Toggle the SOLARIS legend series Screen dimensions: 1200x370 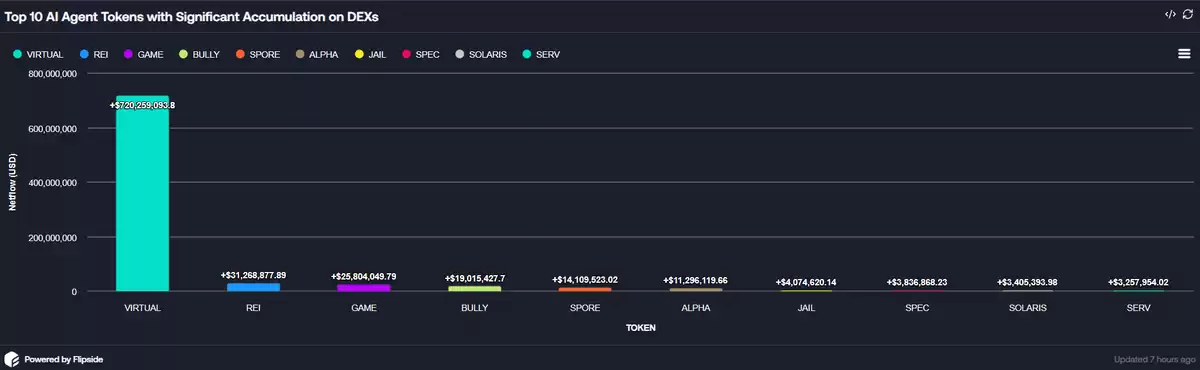point(482,54)
